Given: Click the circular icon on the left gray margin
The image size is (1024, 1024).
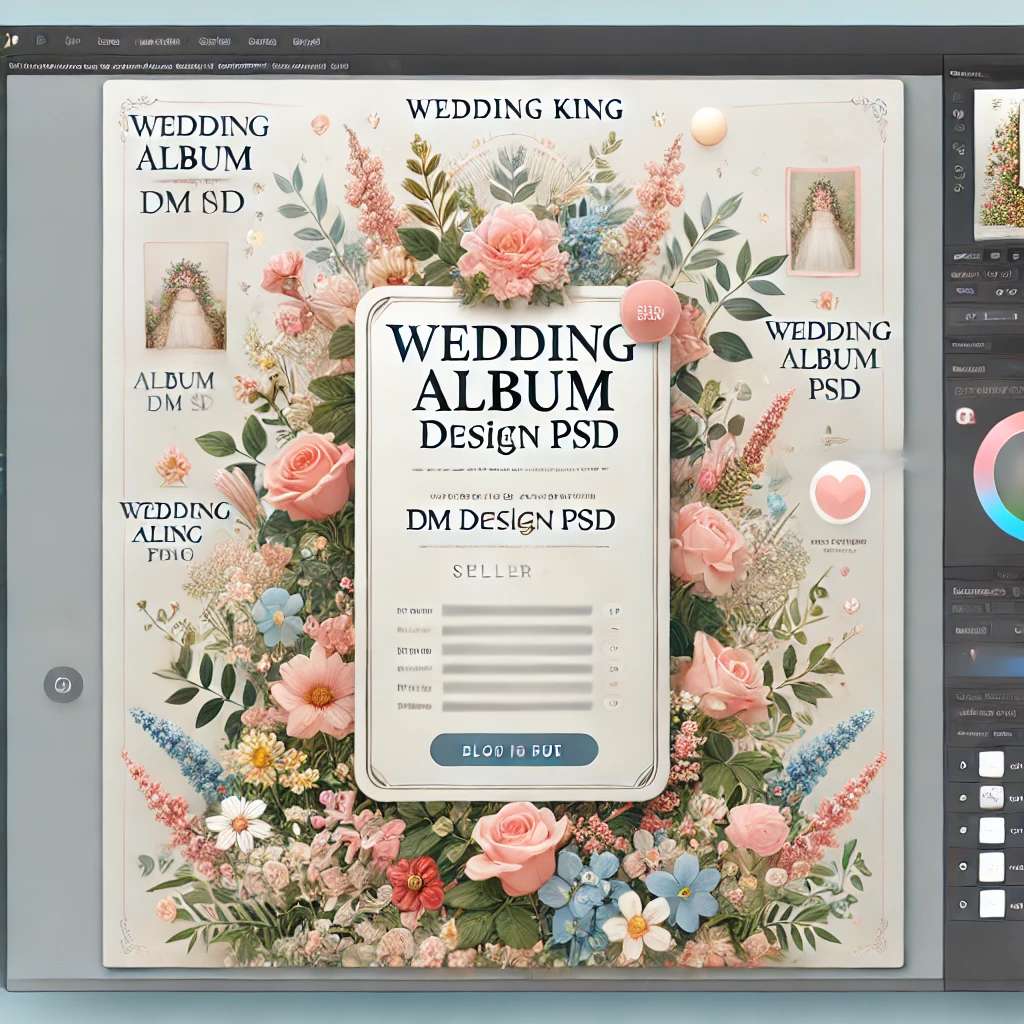Looking at the screenshot, I should tap(62, 685).
